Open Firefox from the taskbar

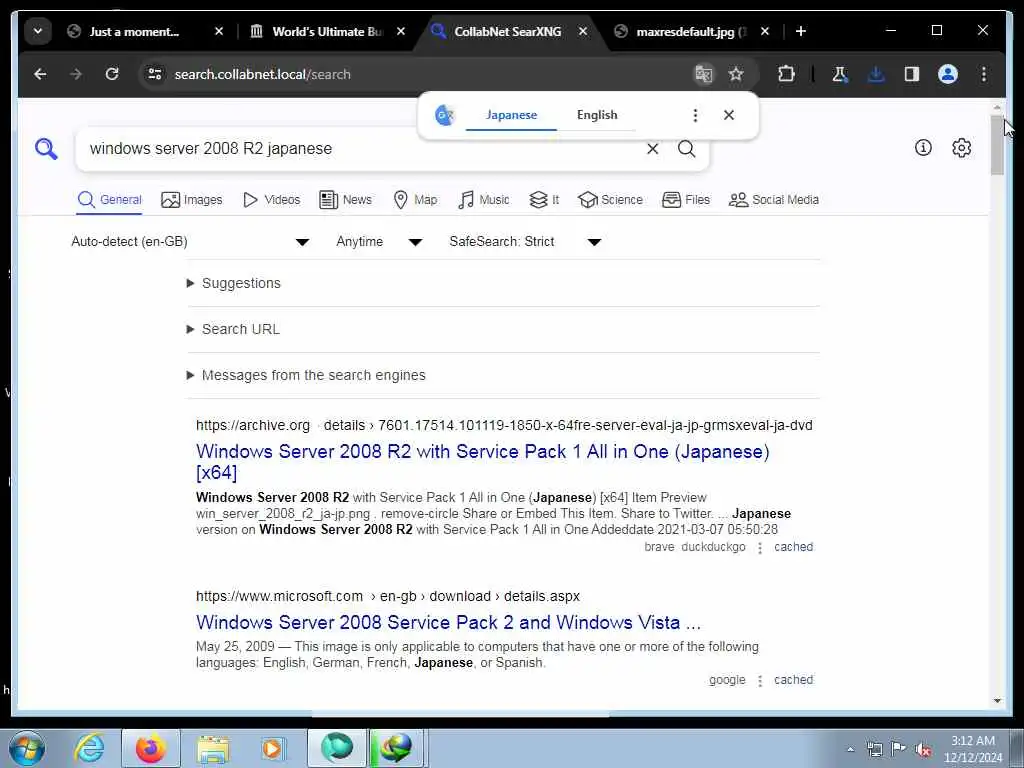[x=150, y=748]
